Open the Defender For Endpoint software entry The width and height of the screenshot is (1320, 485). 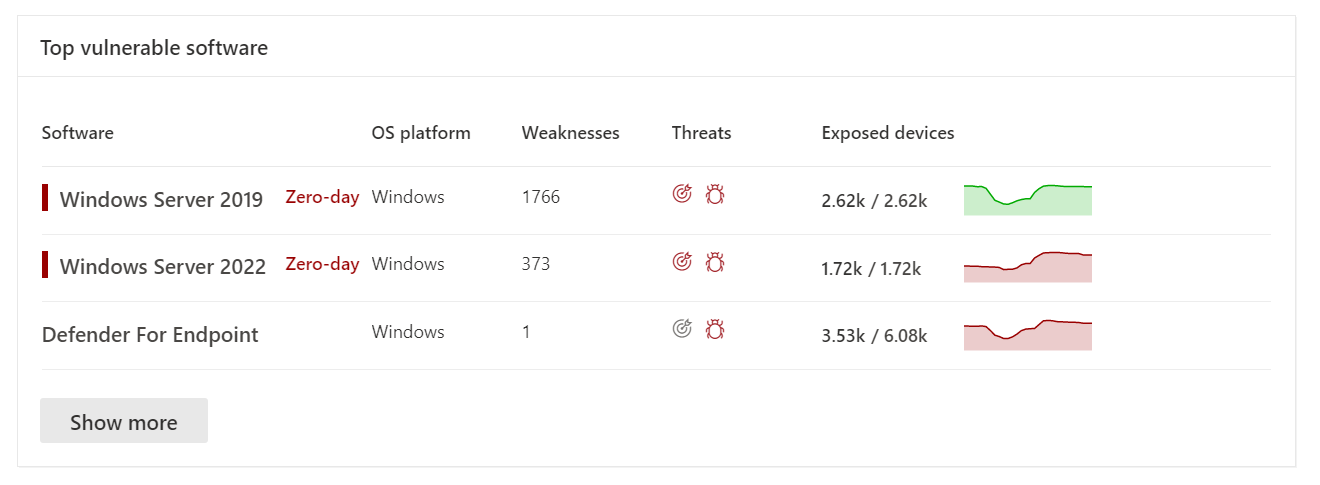[150, 335]
